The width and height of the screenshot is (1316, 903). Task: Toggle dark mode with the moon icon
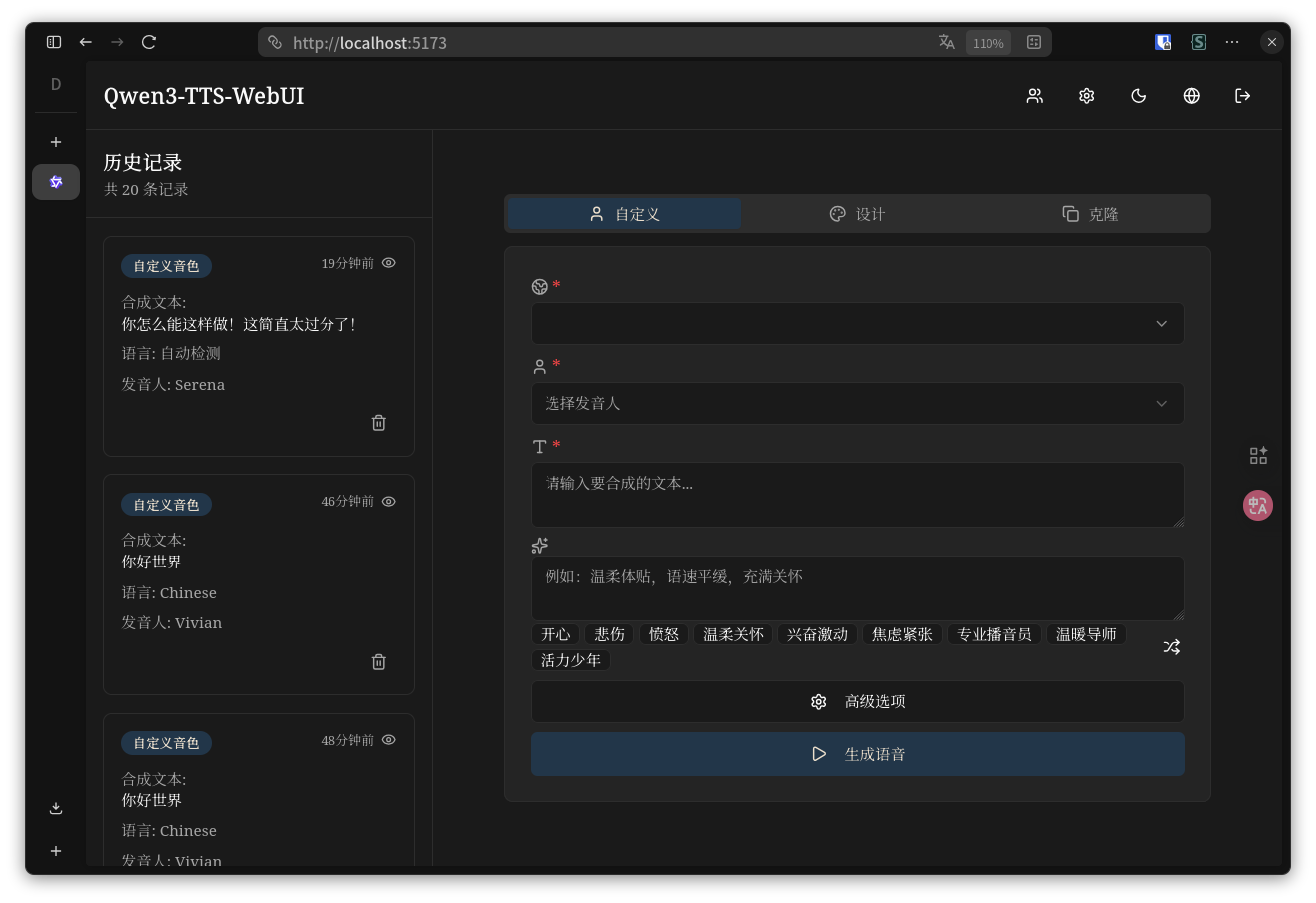pos(1139,95)
